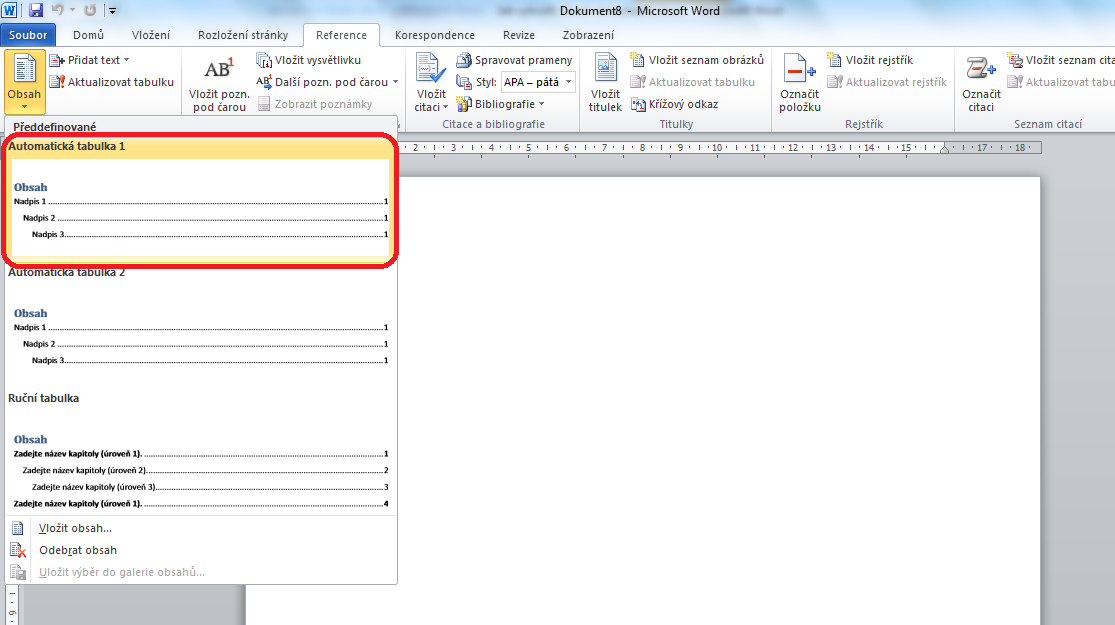This screenshot has height=625, width=1115.
Task: Open the Styl APA – pátá combo box
Action: [x=537, y=82]
